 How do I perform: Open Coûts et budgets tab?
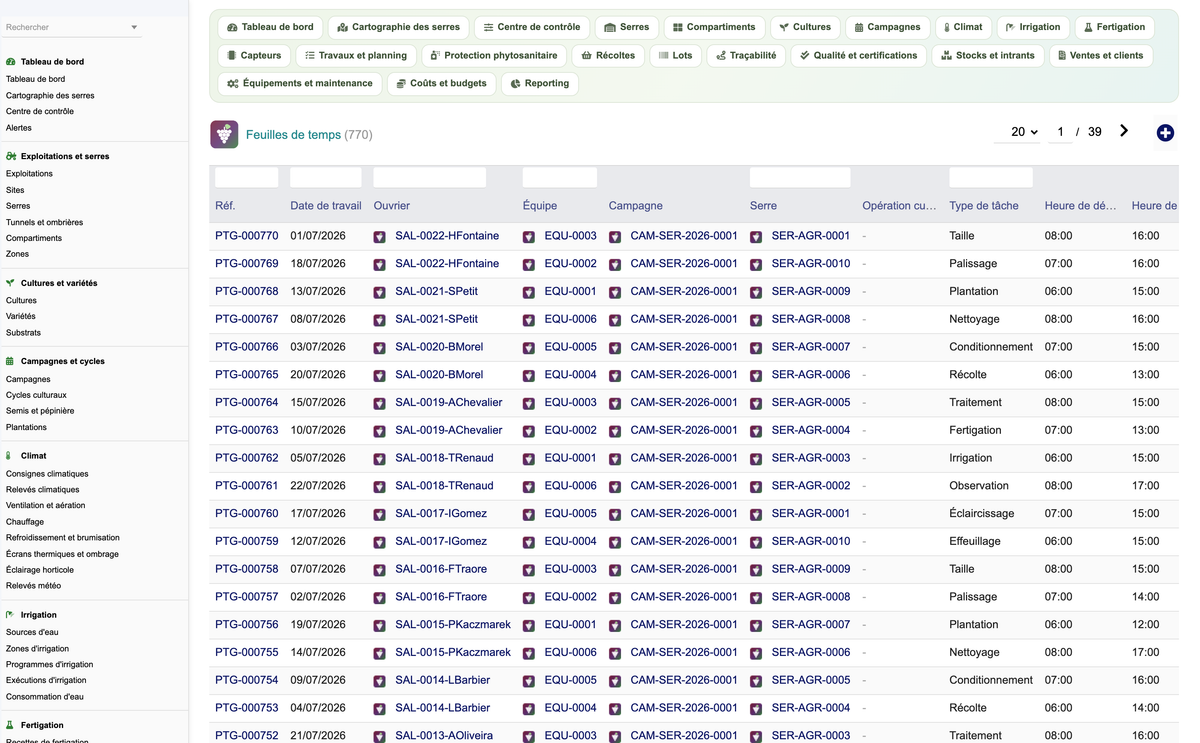pyautogui.click(x=441, y=83)
